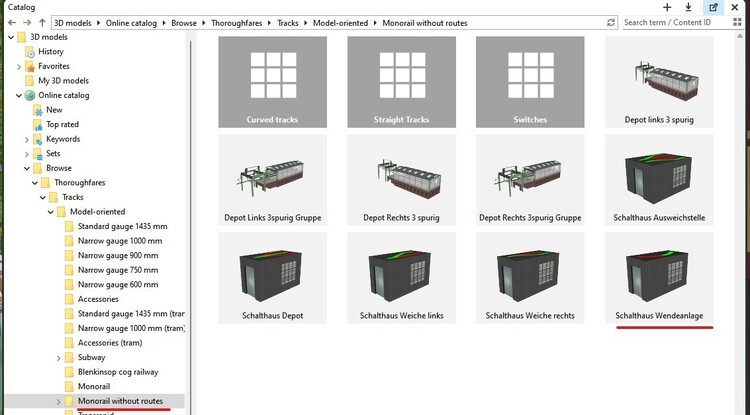Image resolution: width=750 pixels, height=415 pixels.
Task: Open the Switches category tile
Action: tap(530, 82)
